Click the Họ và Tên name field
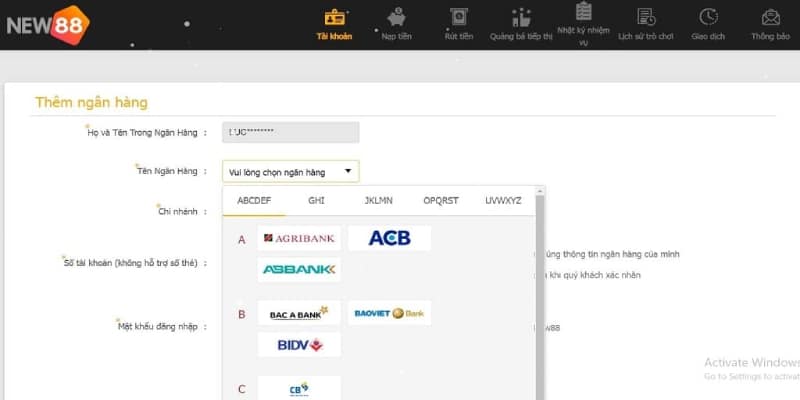The width and height of the screenshot is (800, 400). click(x=290, y=132)
